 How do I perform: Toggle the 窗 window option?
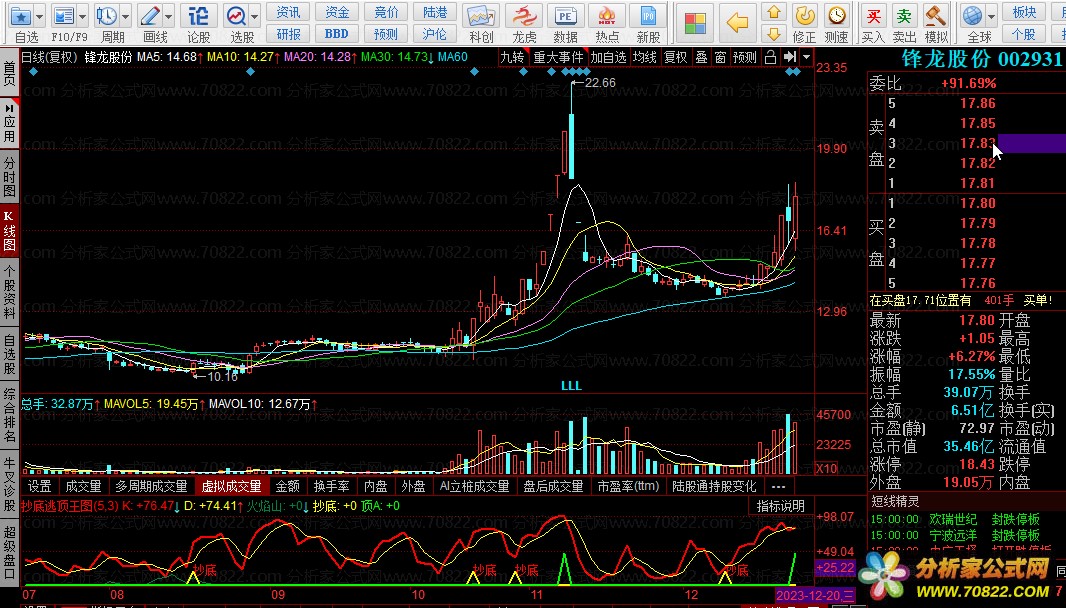pos(720,57)
